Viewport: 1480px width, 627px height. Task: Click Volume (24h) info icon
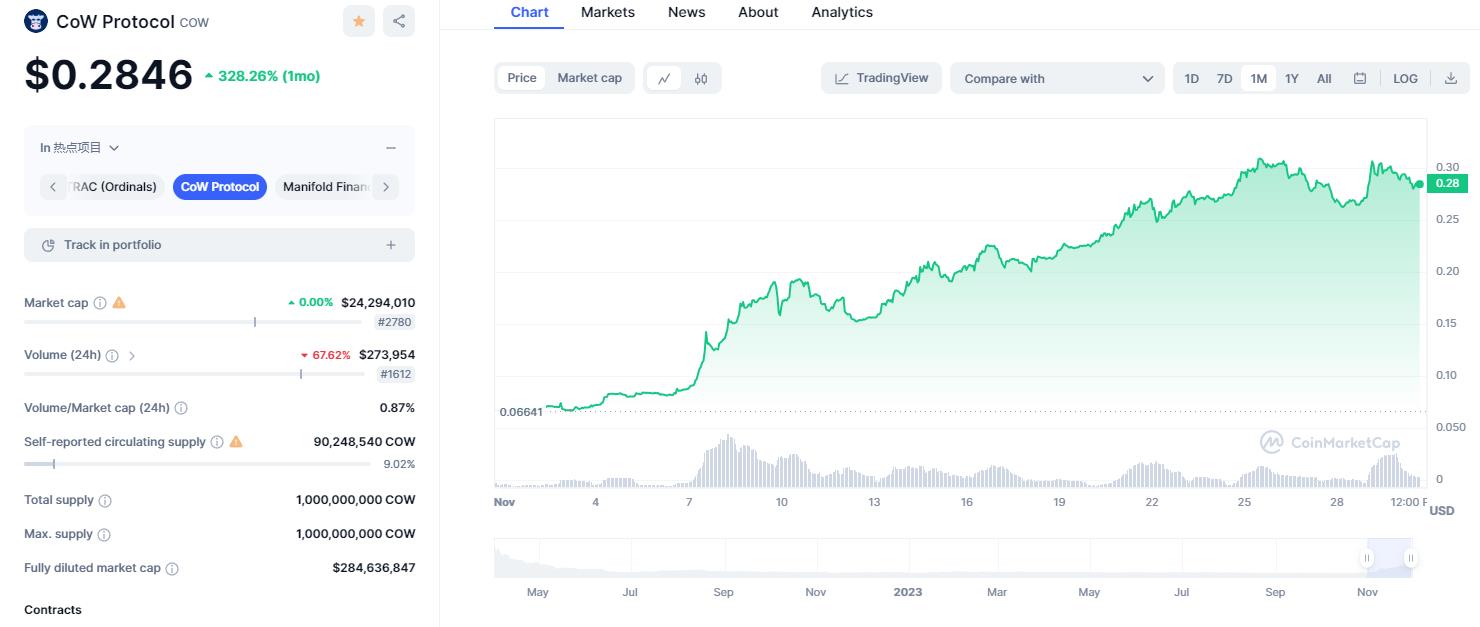coord(112,355)
